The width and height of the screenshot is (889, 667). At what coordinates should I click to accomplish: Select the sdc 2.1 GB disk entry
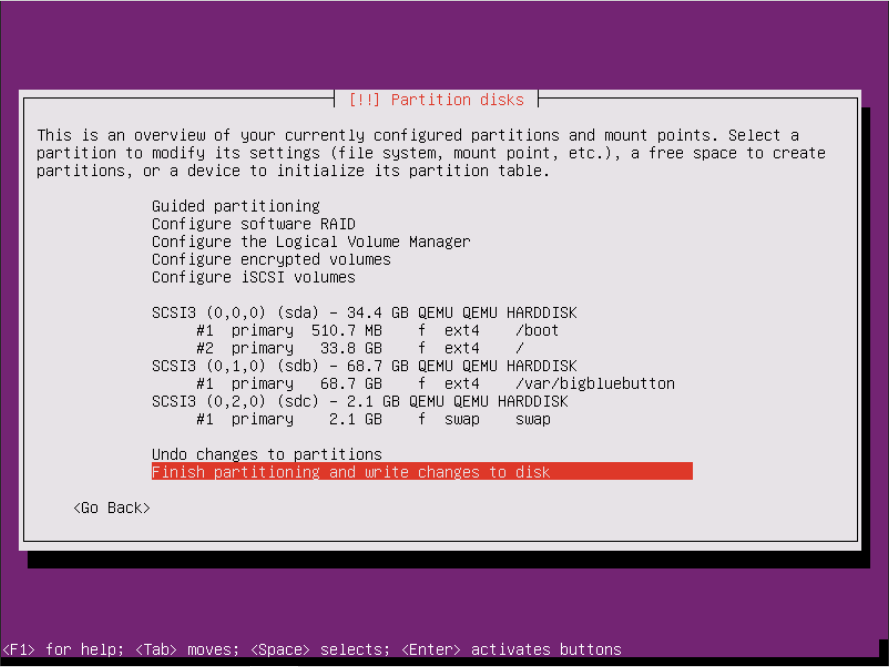coord(359,401)
